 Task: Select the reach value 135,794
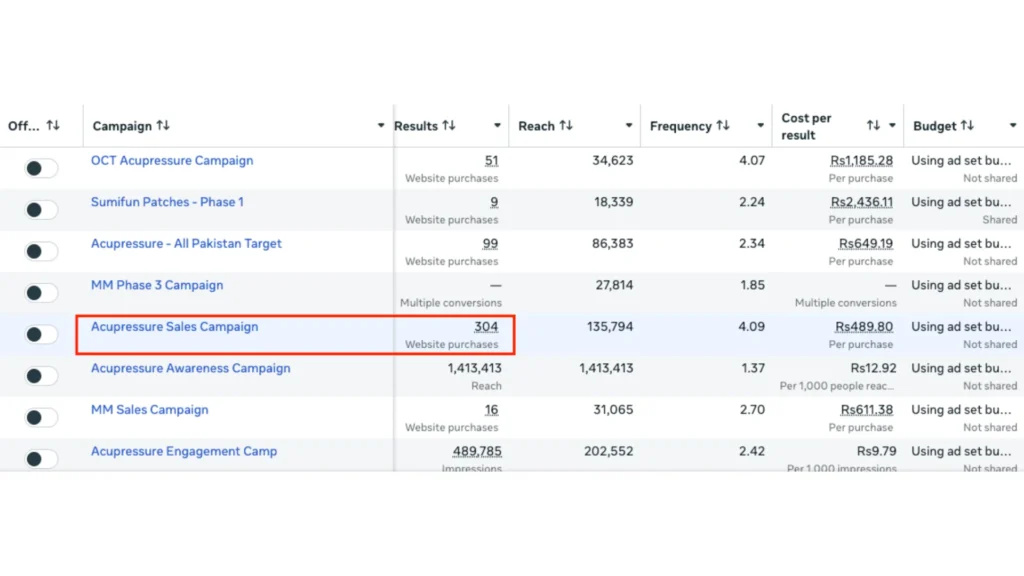pyautogui.click(x=610, y=327)
